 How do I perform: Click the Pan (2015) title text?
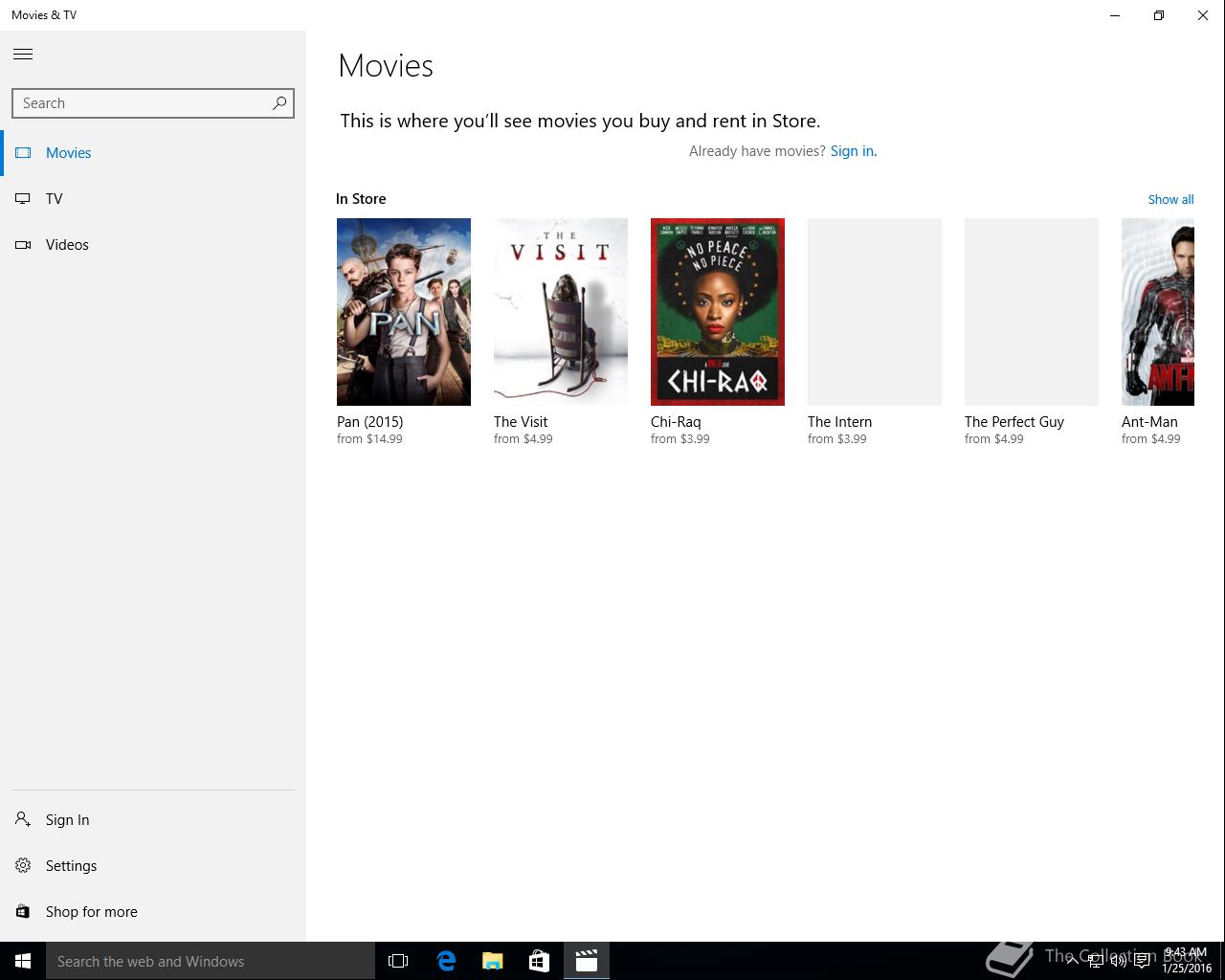370,422
